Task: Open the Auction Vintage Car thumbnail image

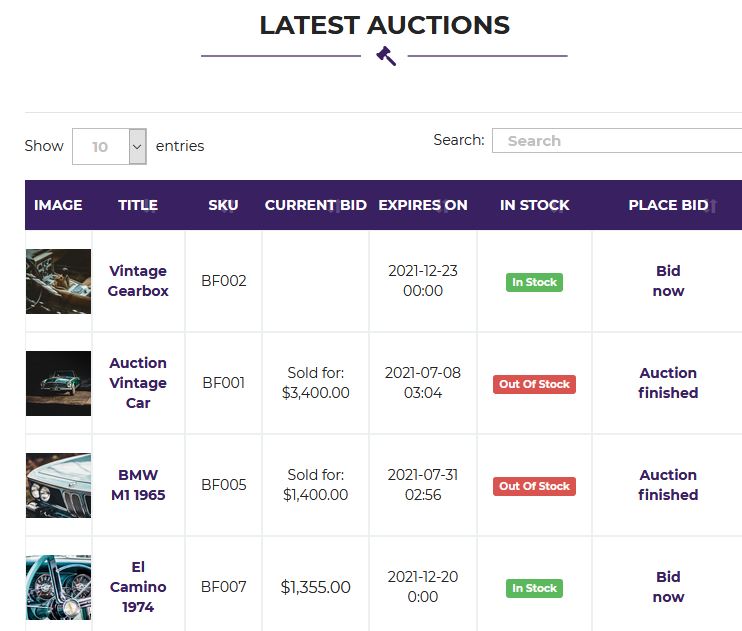Action: pyautogui.click(x=58, y=383)
